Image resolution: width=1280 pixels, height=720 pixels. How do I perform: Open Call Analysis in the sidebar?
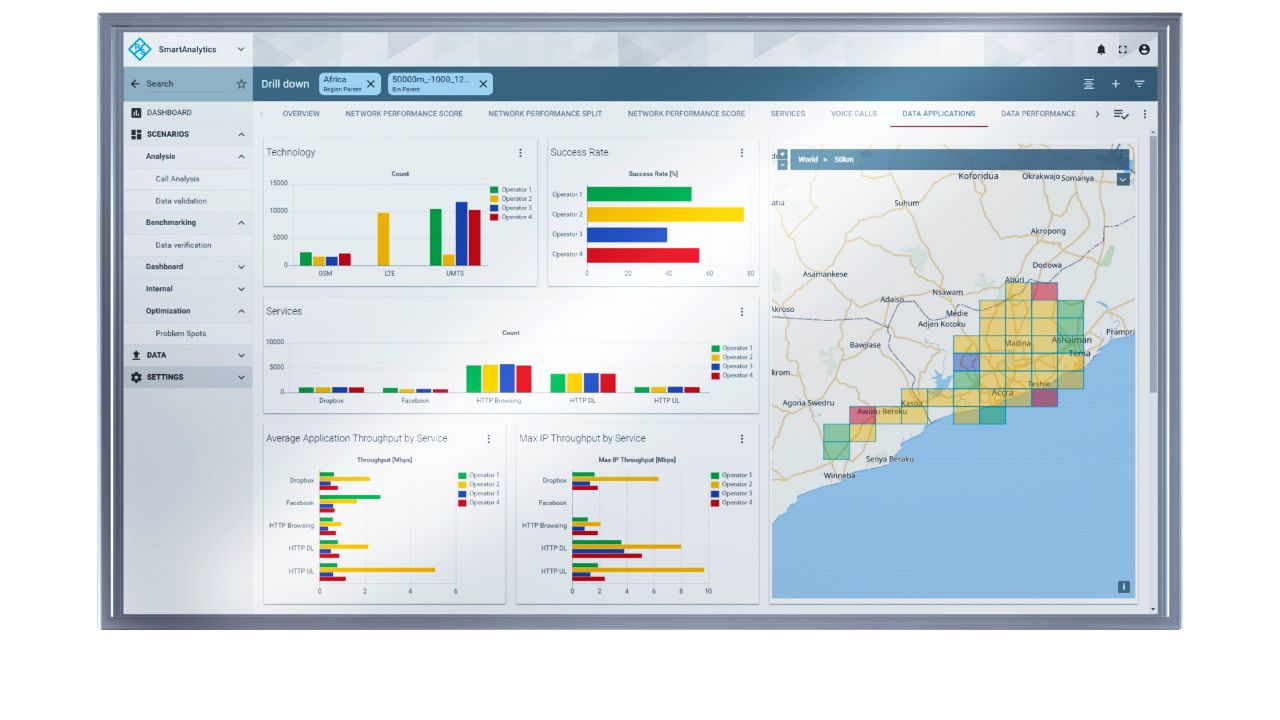(x=177, y=179)
